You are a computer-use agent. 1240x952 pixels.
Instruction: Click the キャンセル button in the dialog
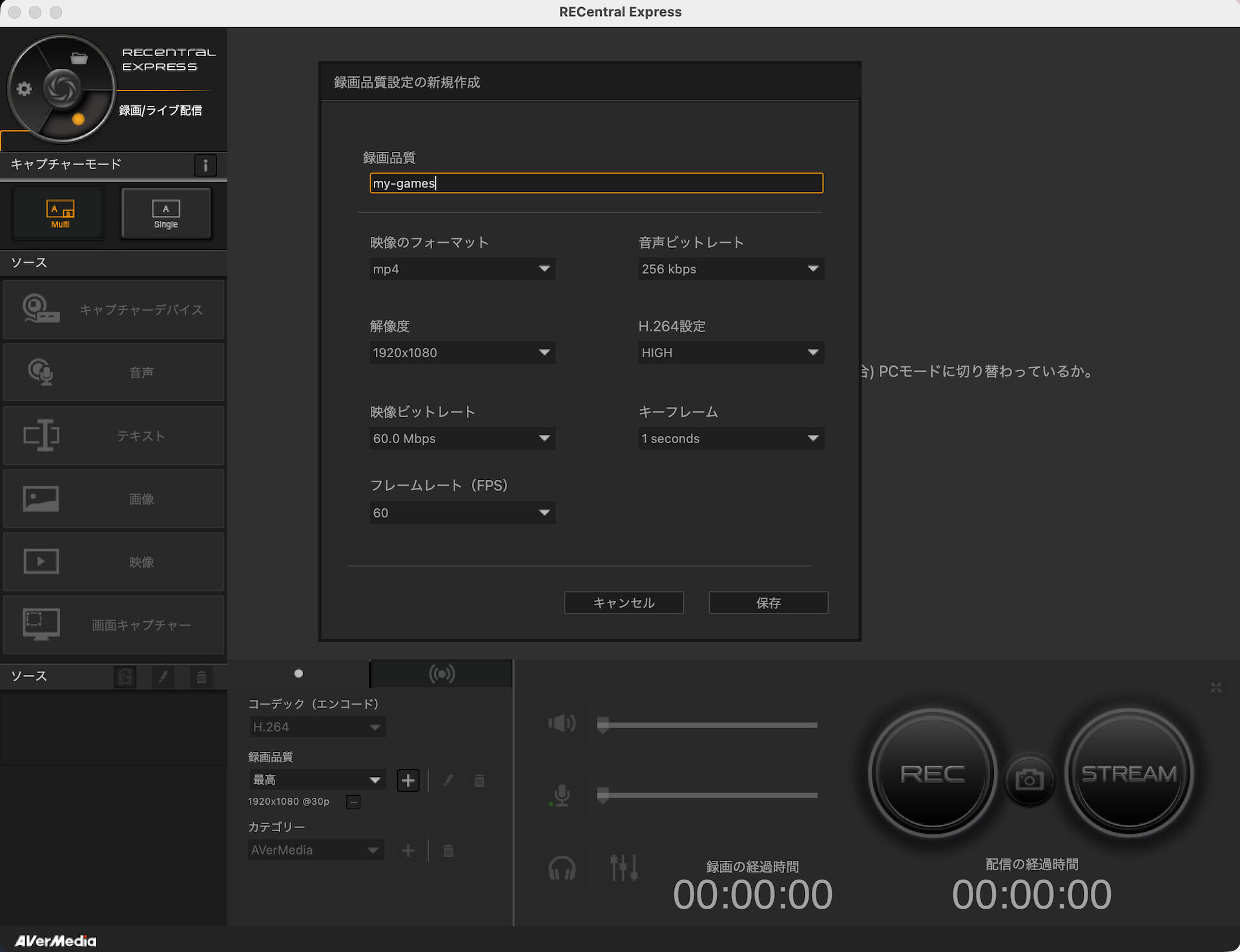pos(624,603)
